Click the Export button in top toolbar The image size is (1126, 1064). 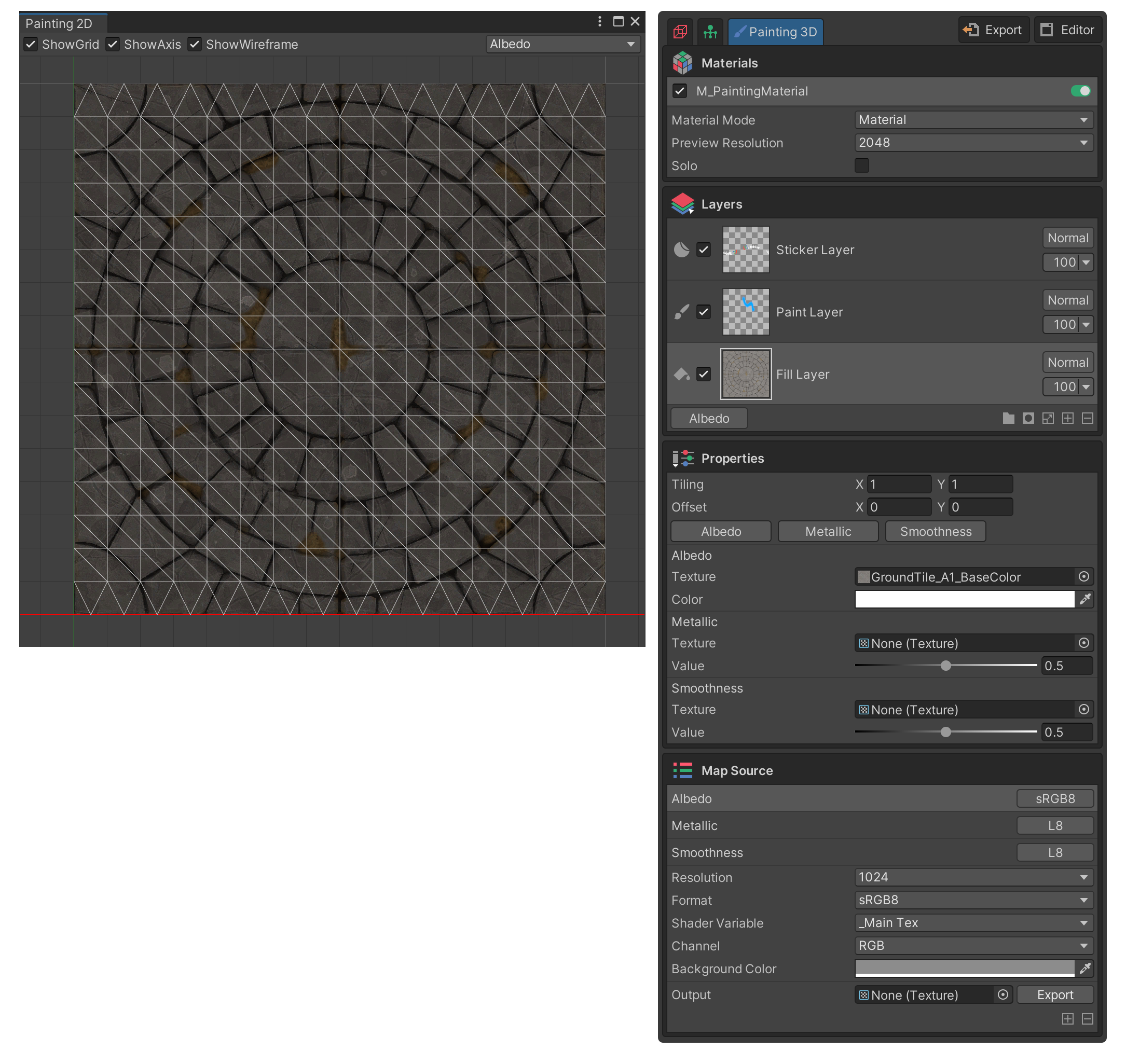(x=993, y=30)
